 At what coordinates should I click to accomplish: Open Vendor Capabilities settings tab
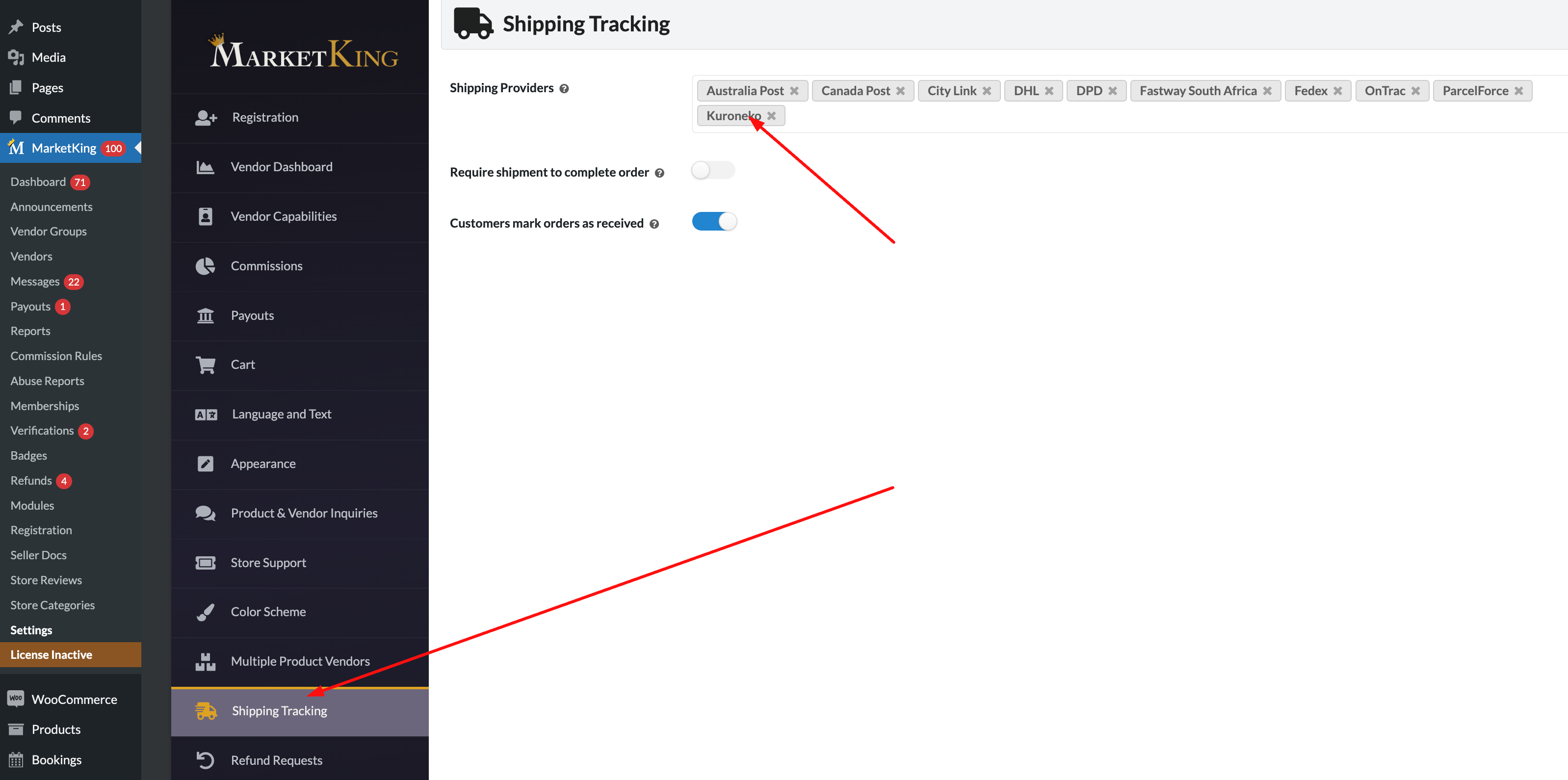[299, 217]
